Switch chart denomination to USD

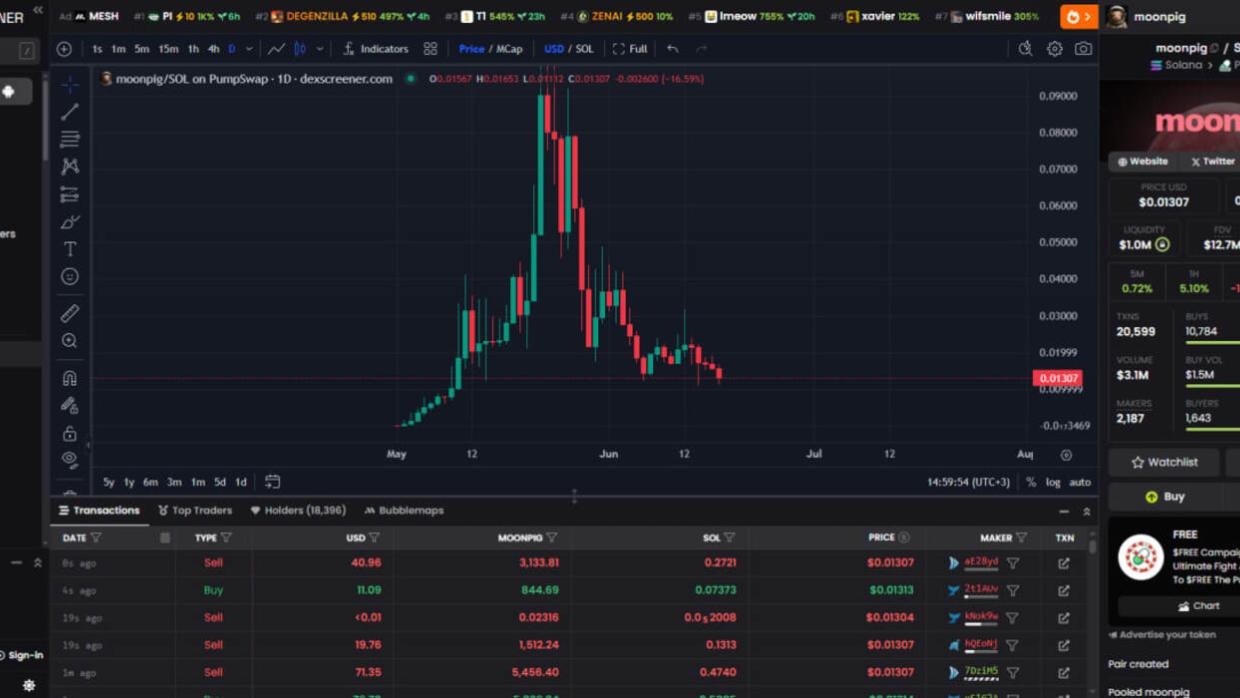[x=553, y=49]
